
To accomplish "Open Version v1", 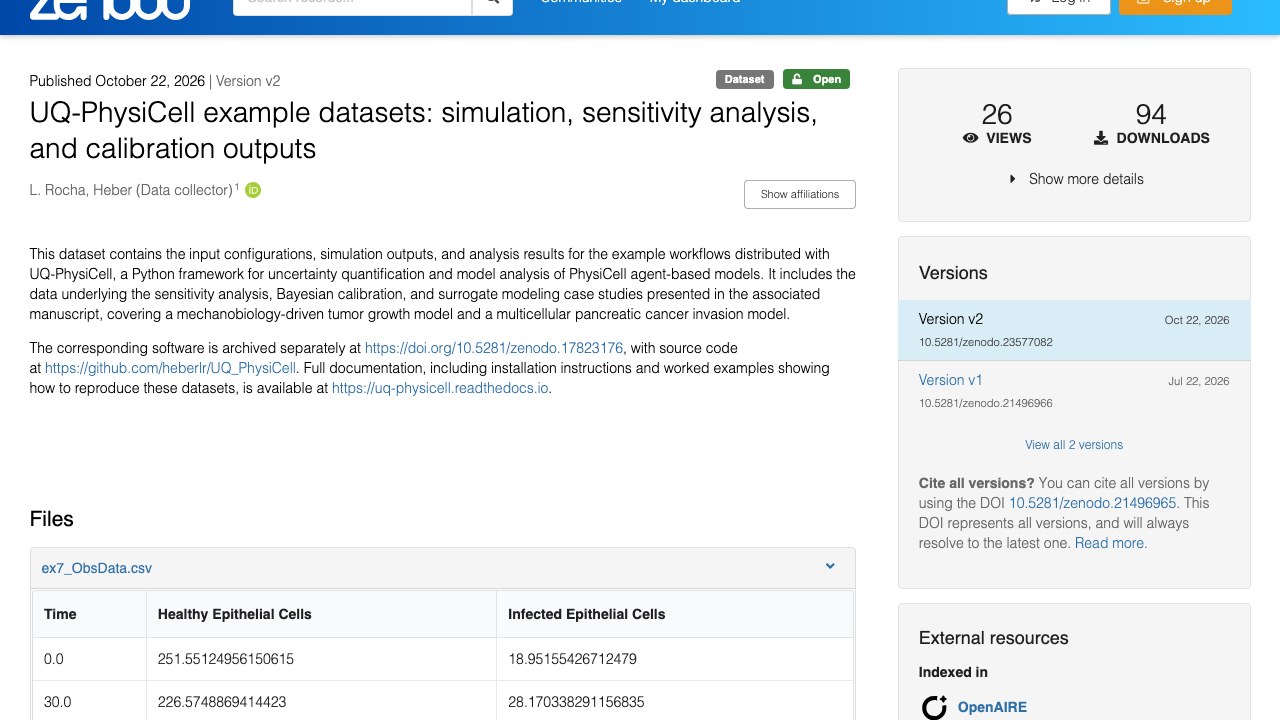I will tap(951, 380).
